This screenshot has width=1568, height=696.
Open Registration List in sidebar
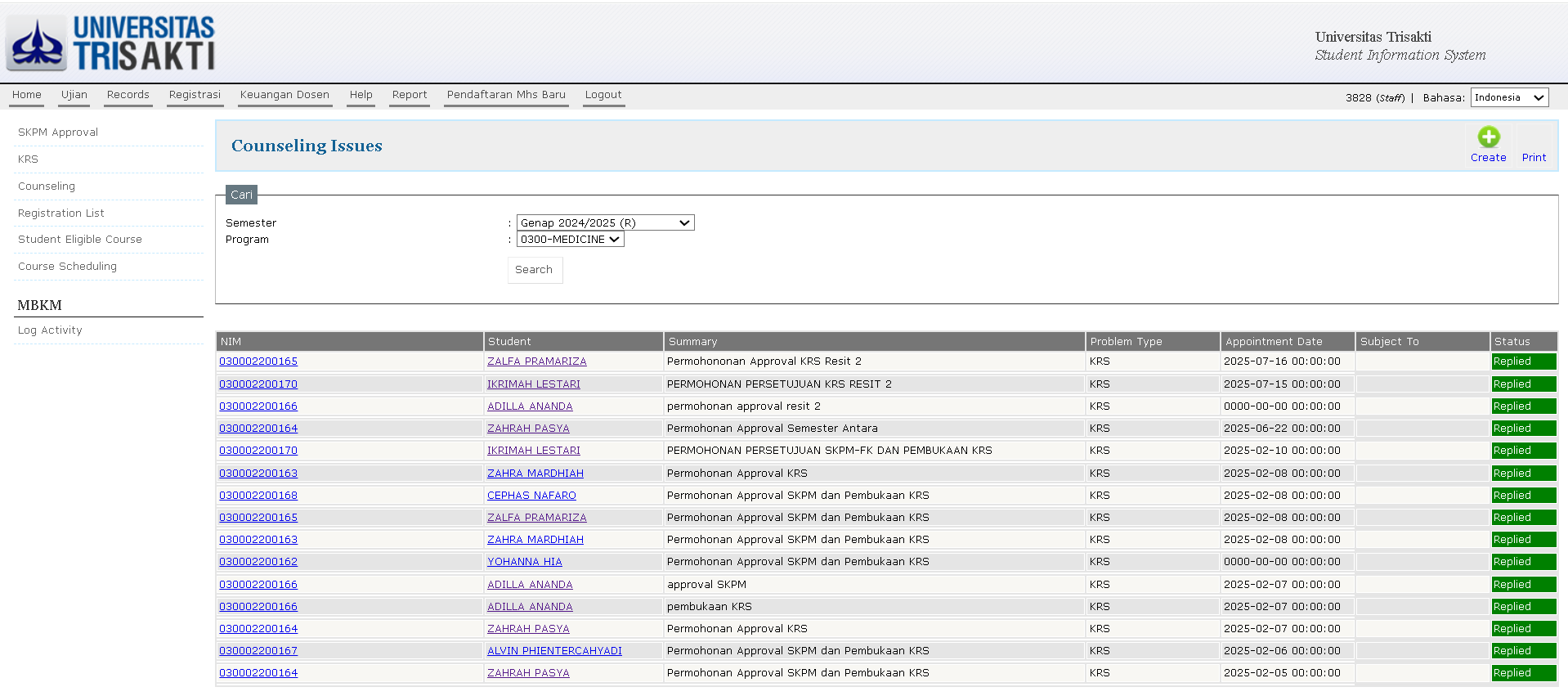[x=61, y=213]
